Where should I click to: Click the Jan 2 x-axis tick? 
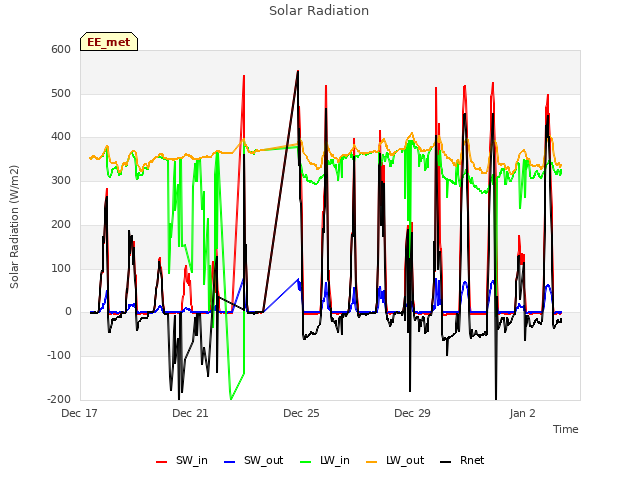(522, 413)
